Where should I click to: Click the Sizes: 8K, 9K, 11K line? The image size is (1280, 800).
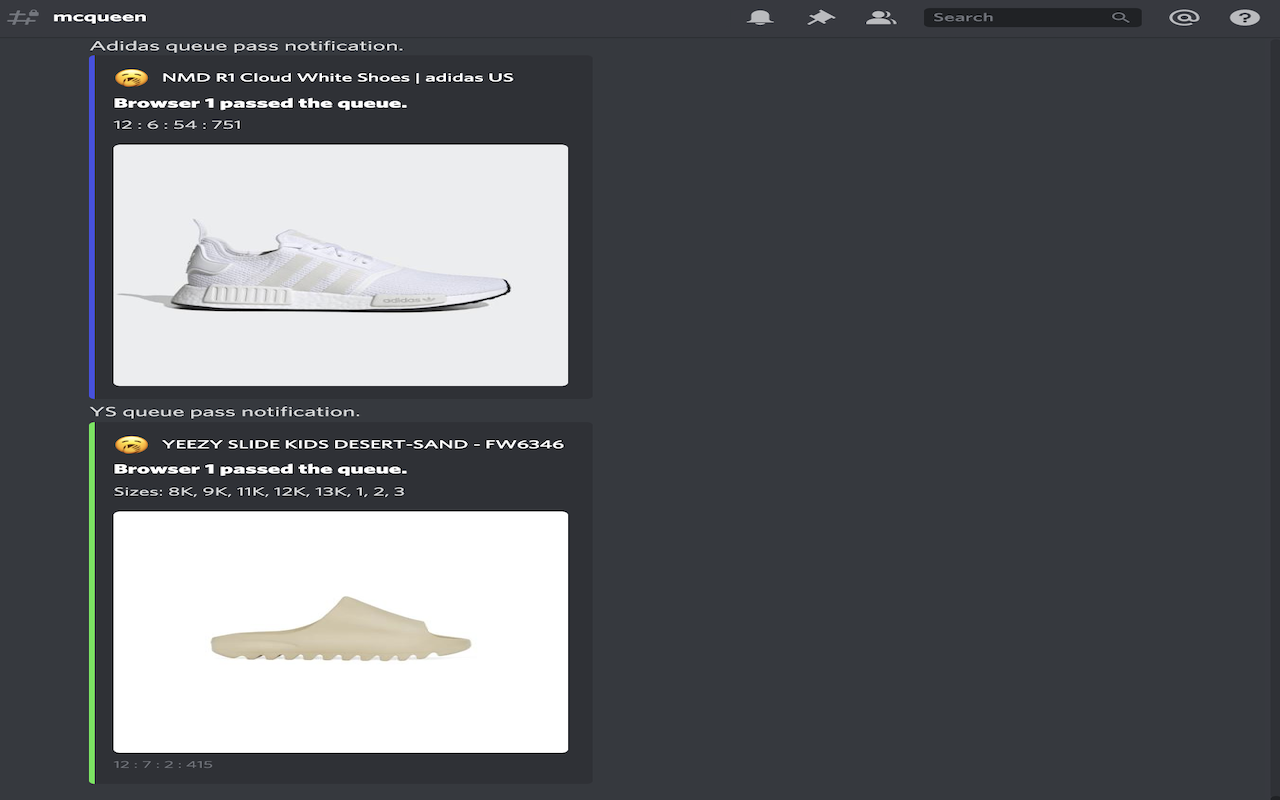pyautogui.click(x=259, y=491)
